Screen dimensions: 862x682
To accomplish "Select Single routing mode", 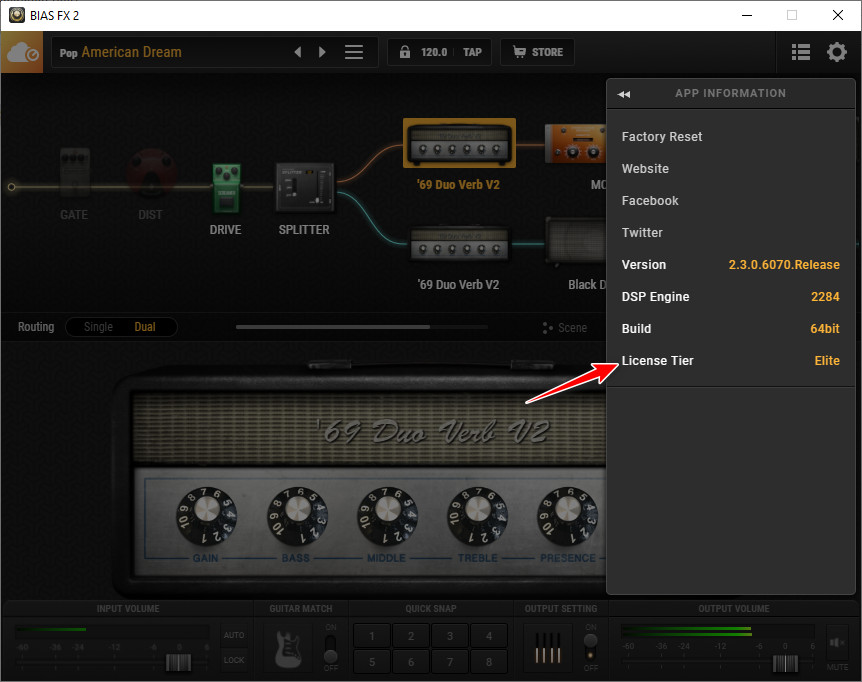I will pyautogui.click(x=98, y=327).
